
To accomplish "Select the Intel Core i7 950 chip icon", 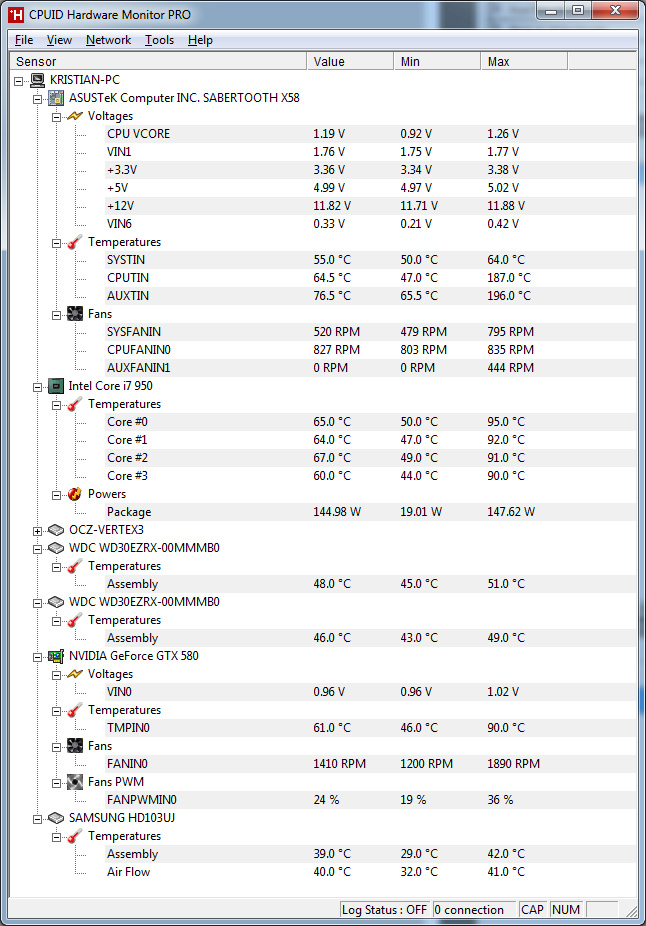I will coord(56,386).
